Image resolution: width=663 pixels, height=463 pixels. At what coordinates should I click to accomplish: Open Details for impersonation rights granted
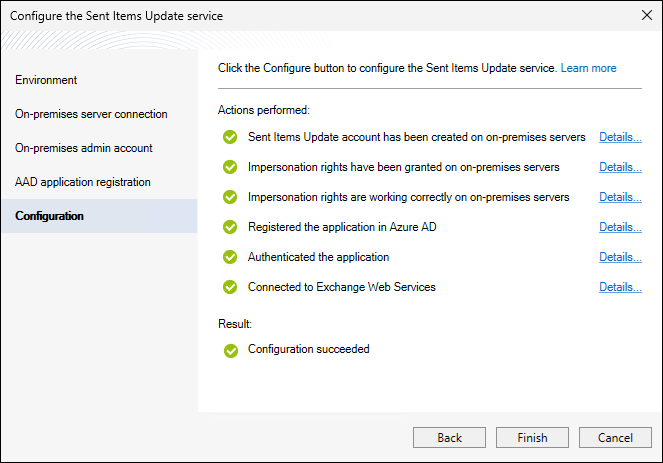[x=620, y=167]
